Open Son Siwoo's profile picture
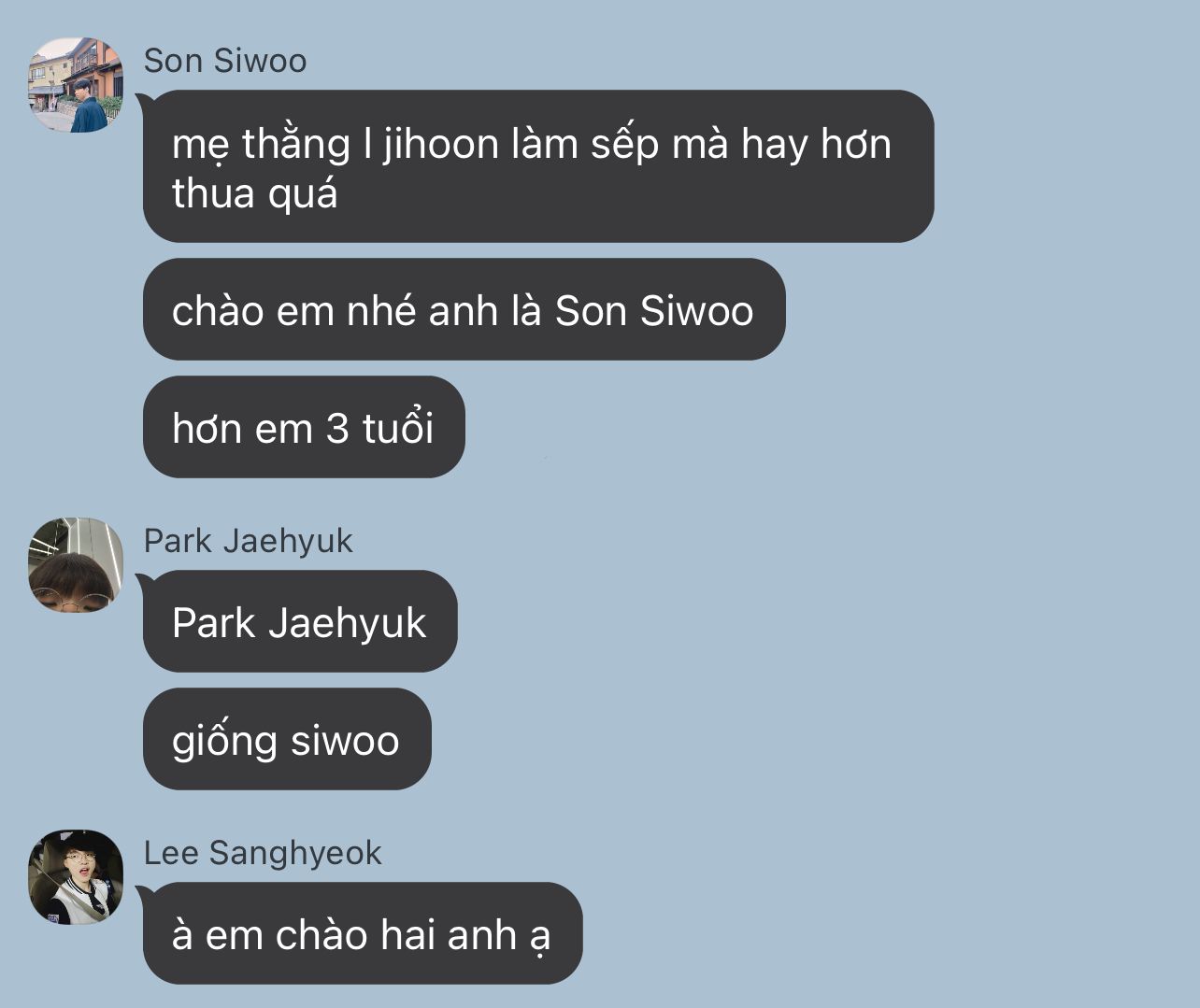The image size is (1200, 1008). point(75,85)
